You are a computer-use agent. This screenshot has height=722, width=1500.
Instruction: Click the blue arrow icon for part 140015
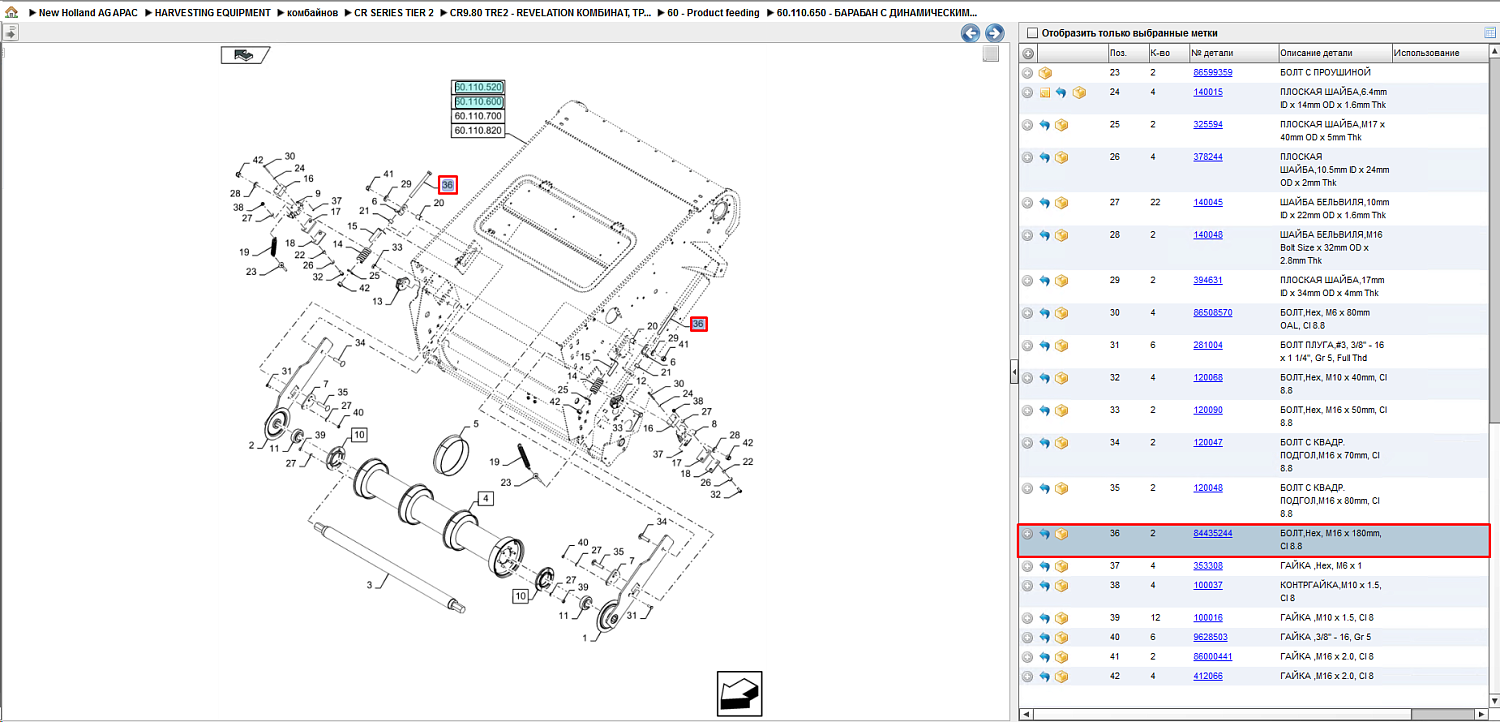point(1061,93)
